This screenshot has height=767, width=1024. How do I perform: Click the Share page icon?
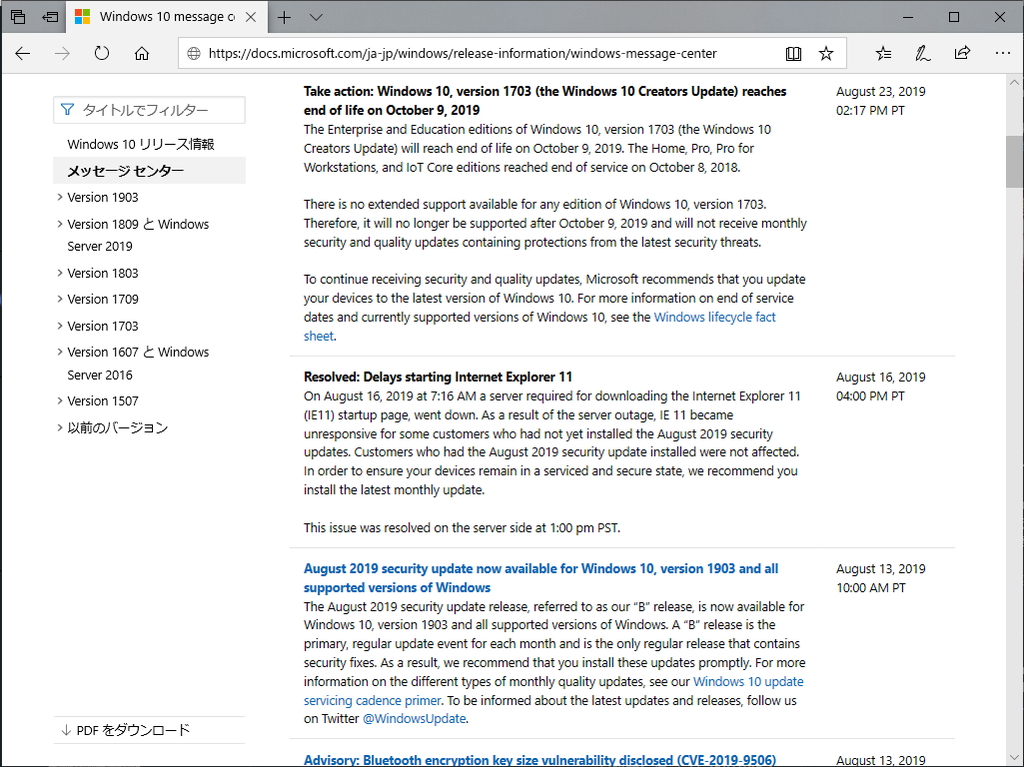[x=962, y=54]
